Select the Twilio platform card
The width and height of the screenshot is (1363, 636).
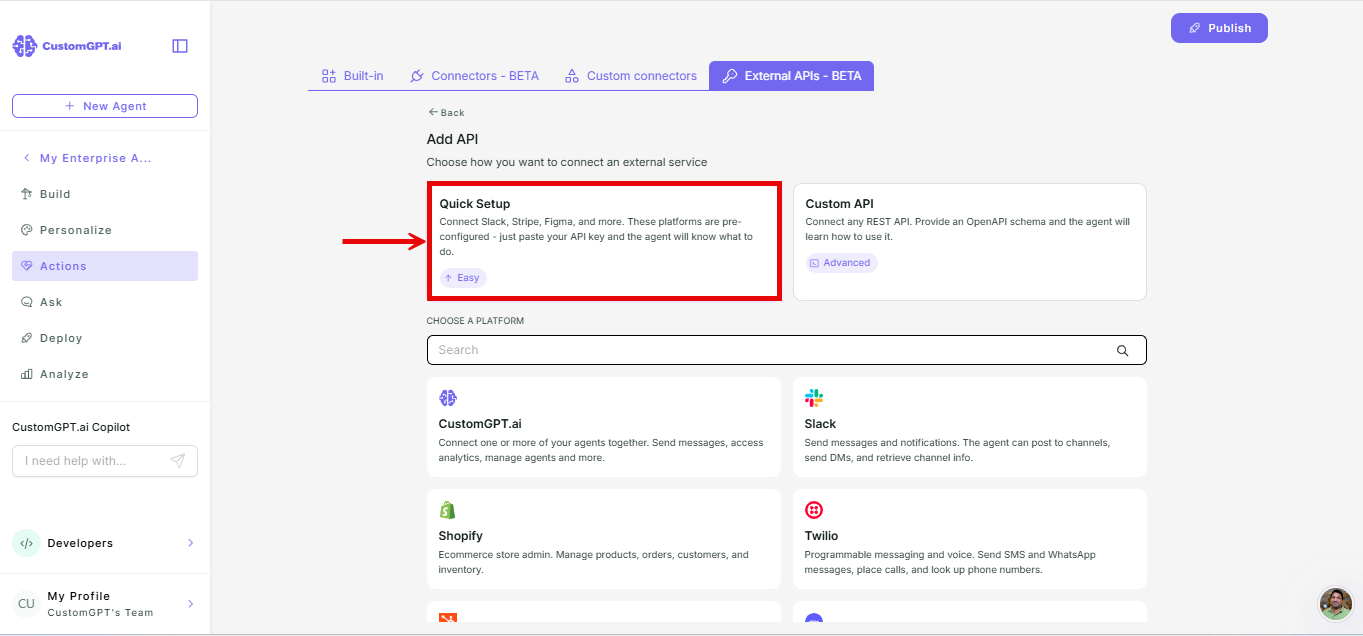coord(970,539)
